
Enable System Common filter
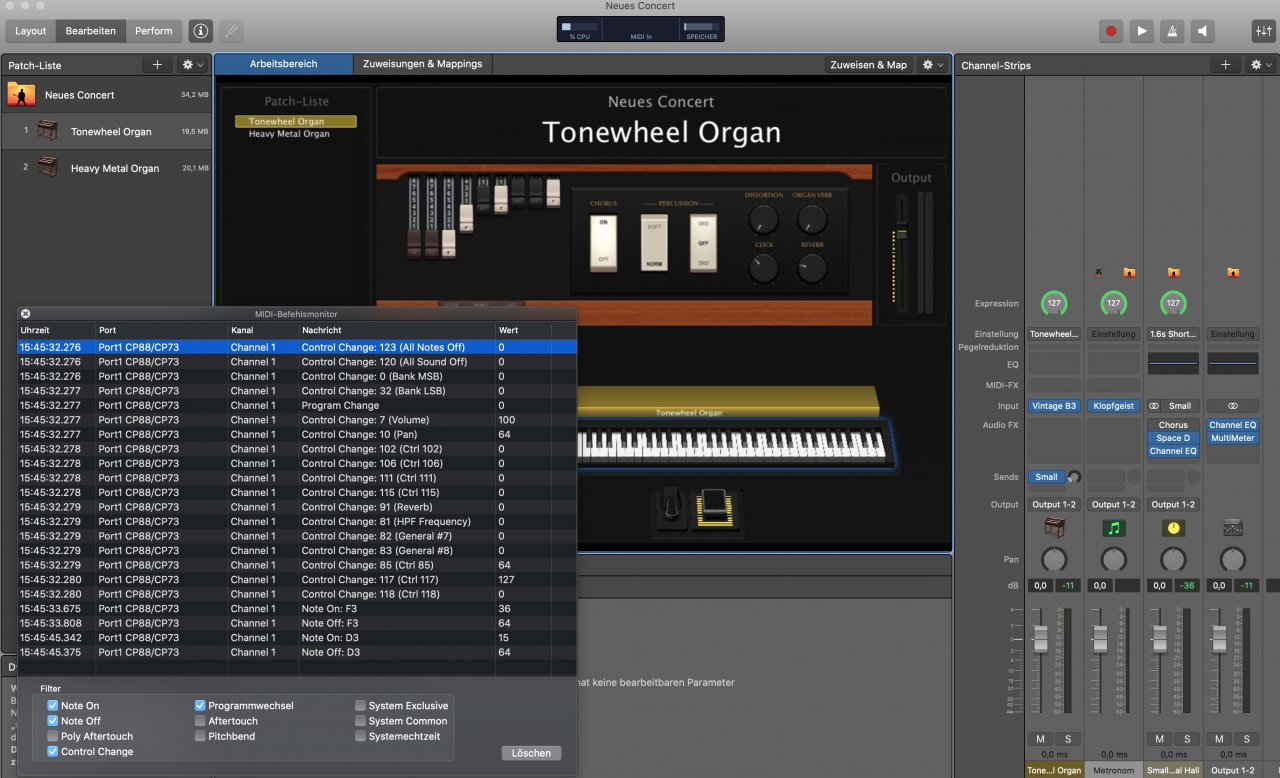(360, 721)
